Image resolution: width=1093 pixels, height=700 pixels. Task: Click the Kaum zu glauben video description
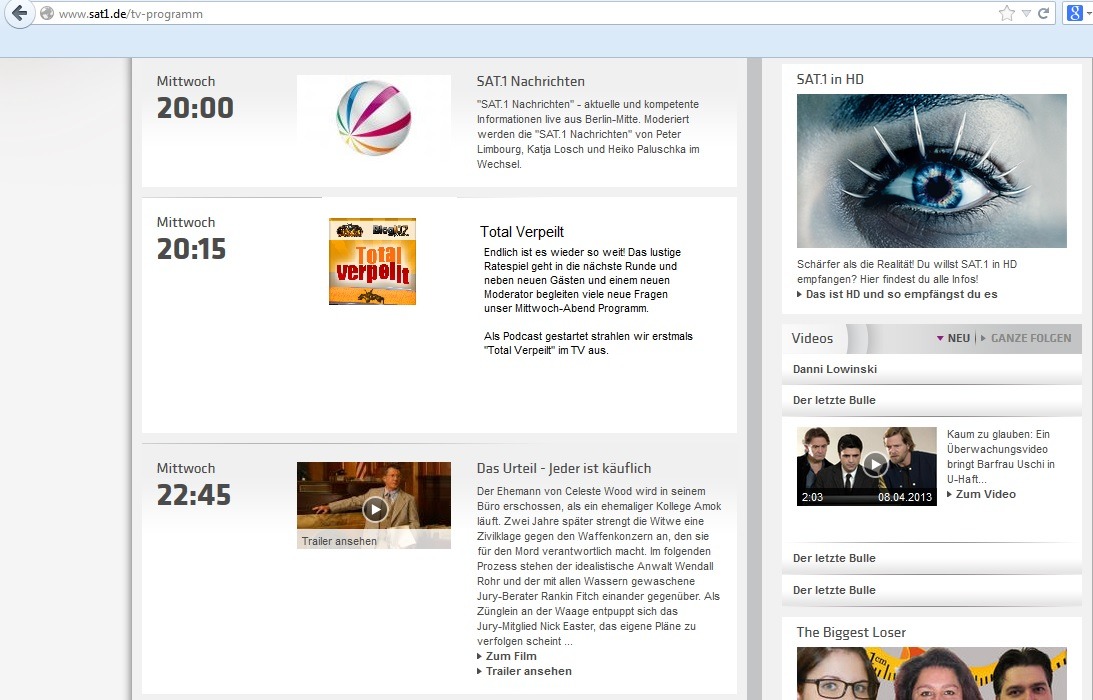1000,457
